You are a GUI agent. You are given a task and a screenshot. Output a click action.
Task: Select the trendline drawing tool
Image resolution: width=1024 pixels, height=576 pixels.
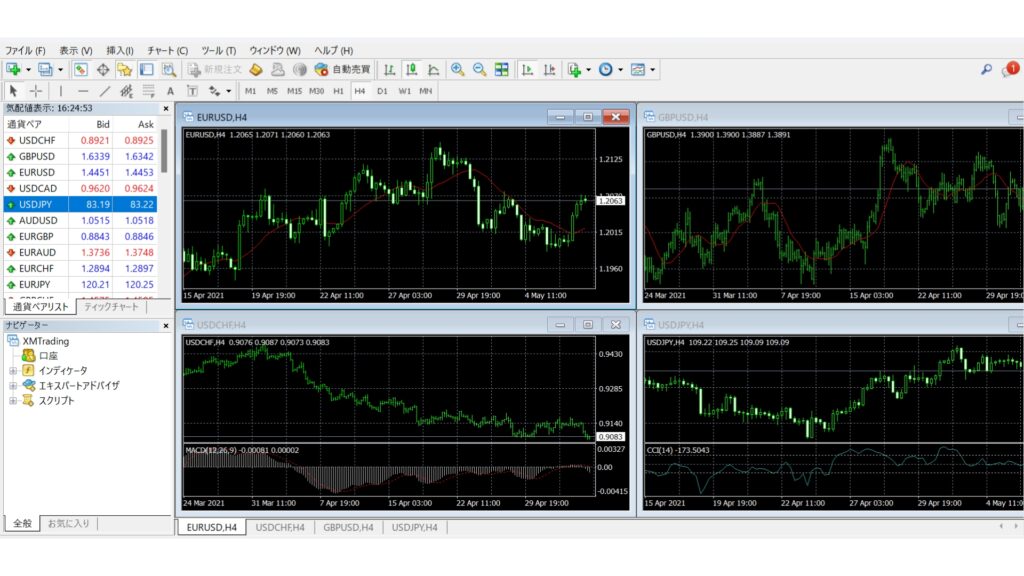tap(106, 91)
